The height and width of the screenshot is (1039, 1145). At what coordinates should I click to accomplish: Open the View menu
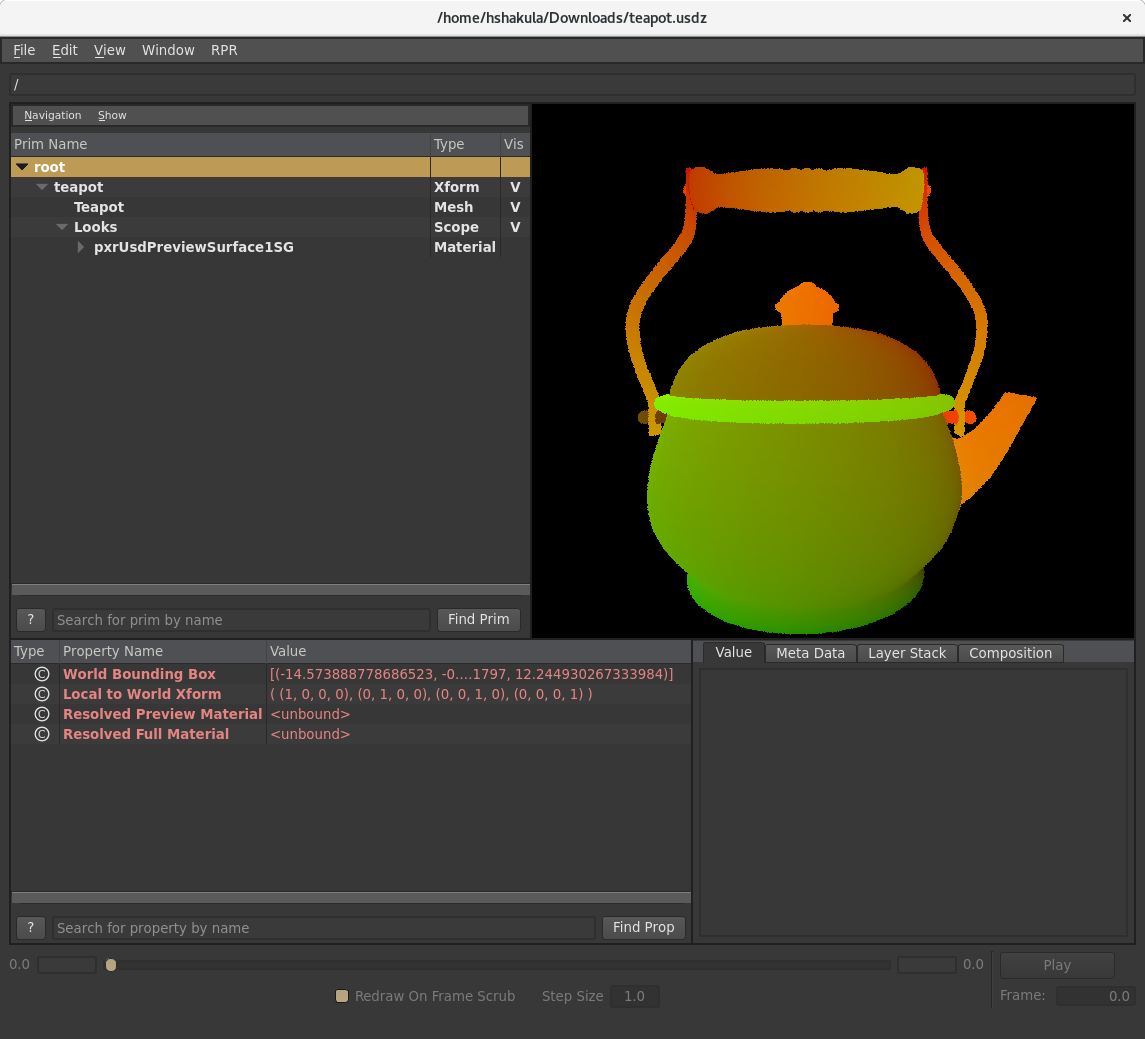pyautogui.click(x=110, y=50)
